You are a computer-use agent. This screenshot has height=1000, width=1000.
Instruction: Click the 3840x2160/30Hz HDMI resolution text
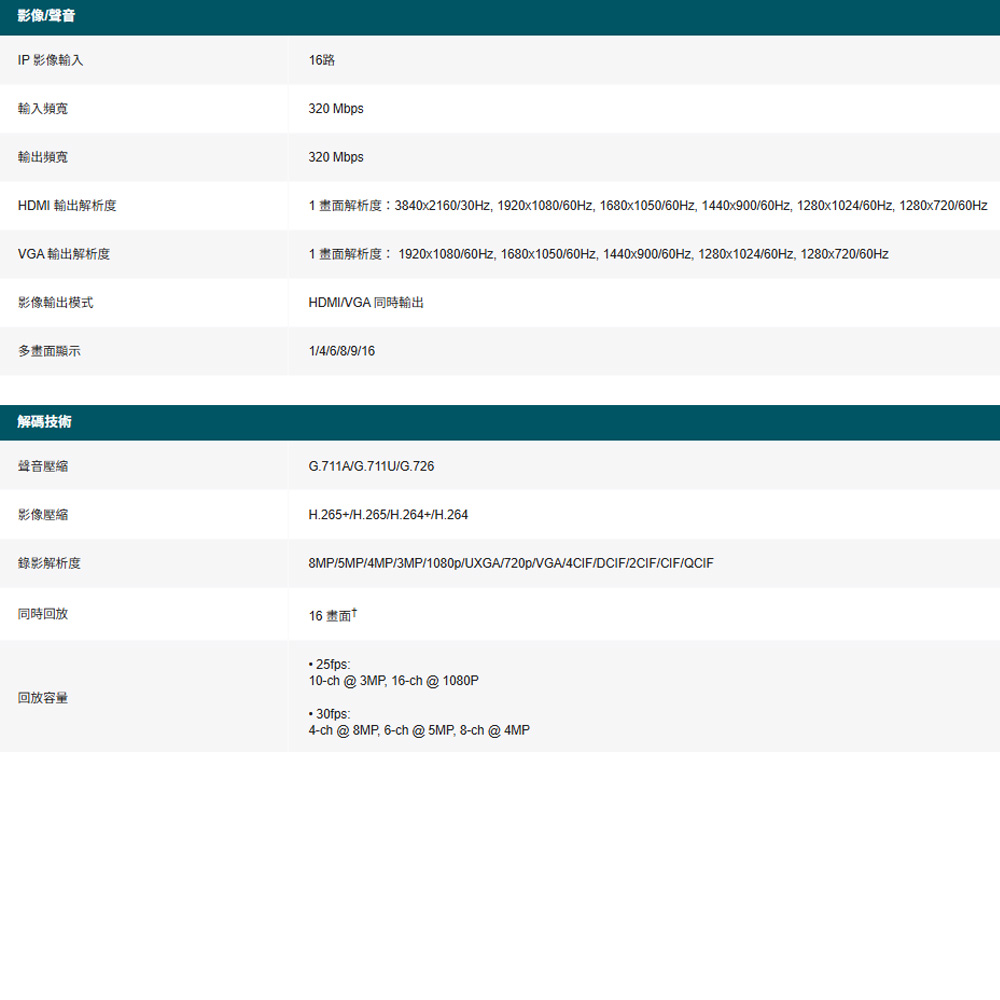click(443, 206)
